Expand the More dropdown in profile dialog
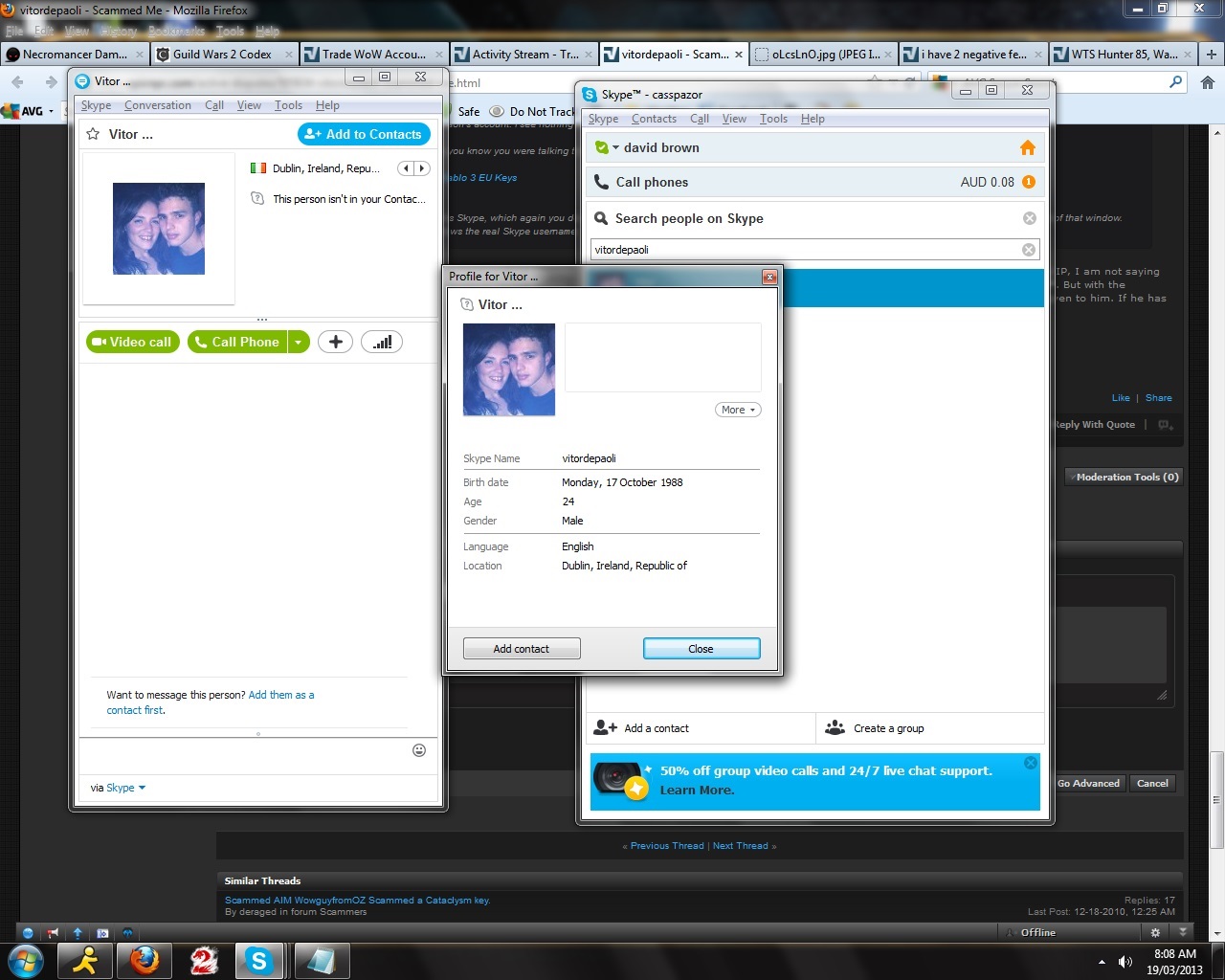1225x980 pixels. point(738,410)
